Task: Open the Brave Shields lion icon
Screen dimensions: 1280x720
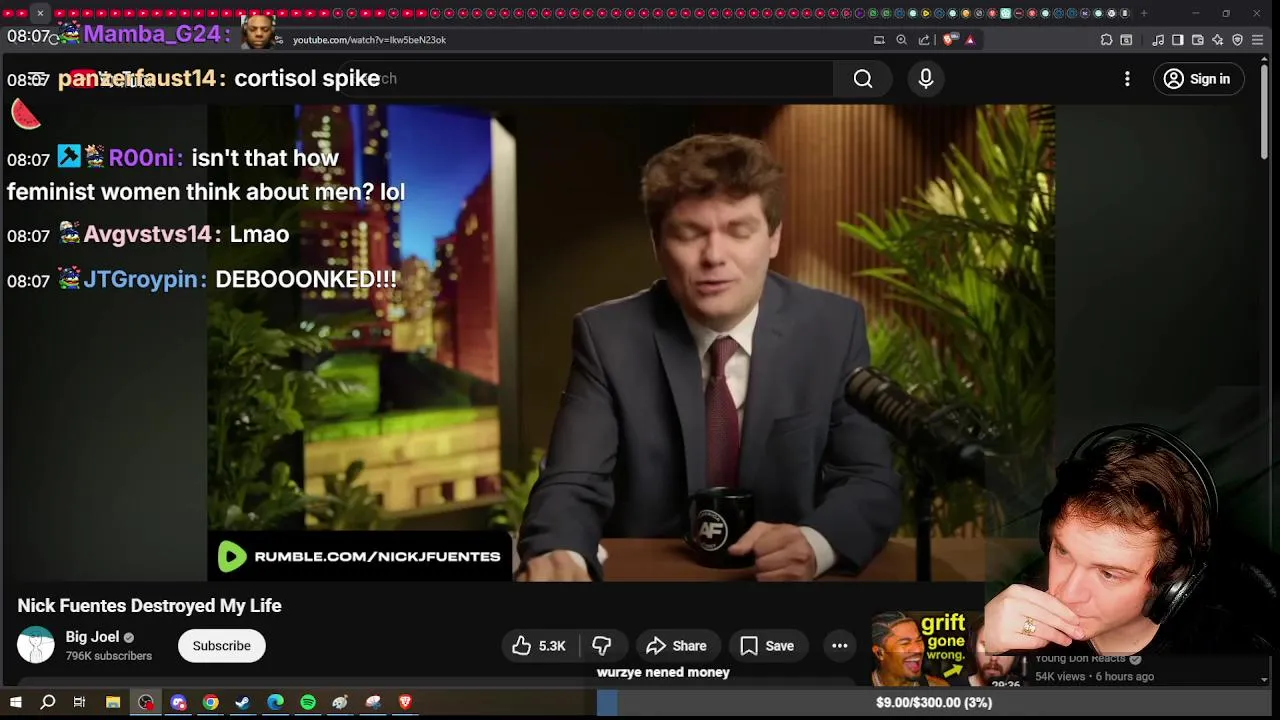Action: coord(949,40)
